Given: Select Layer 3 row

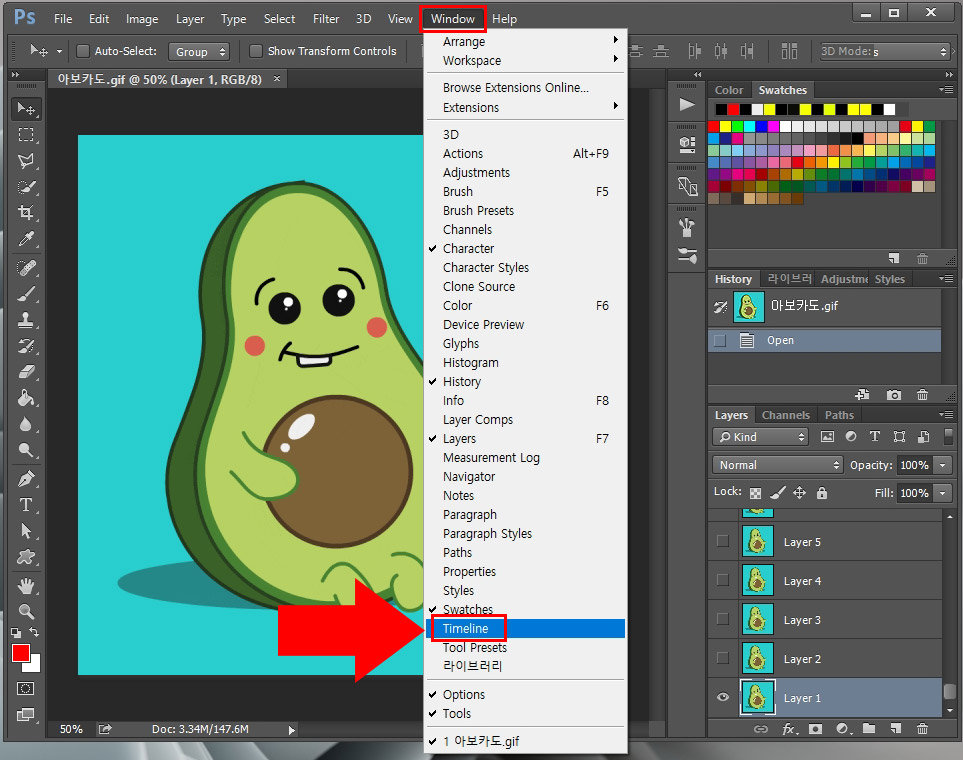Looking at the screenshot, I should click(x=824, y=619).
